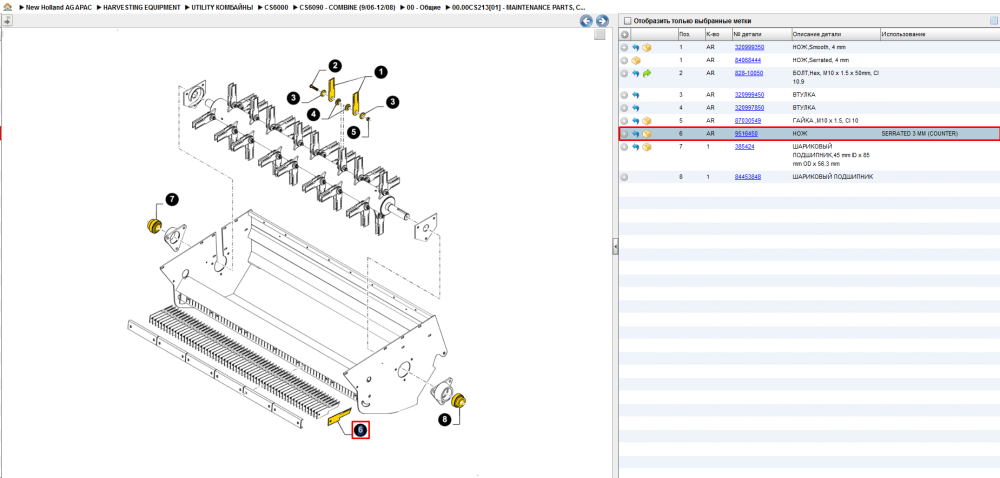Toggle round selector for part 84068444
The height and width of the screenshot is (478, 1000).
point(624,61)
